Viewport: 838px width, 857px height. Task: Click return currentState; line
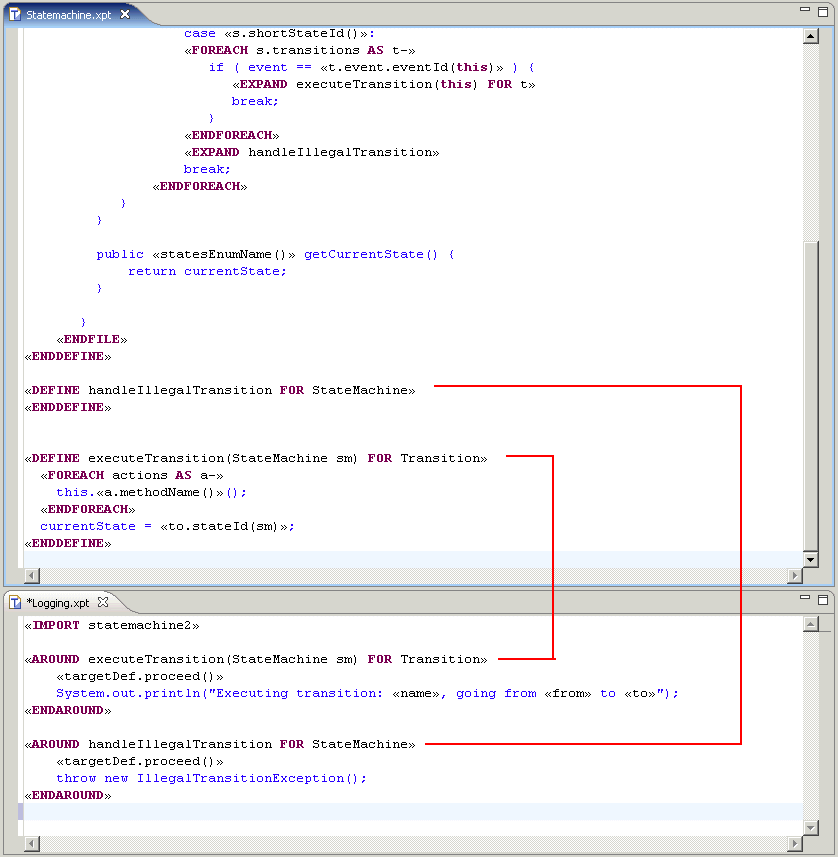(207, 272)
